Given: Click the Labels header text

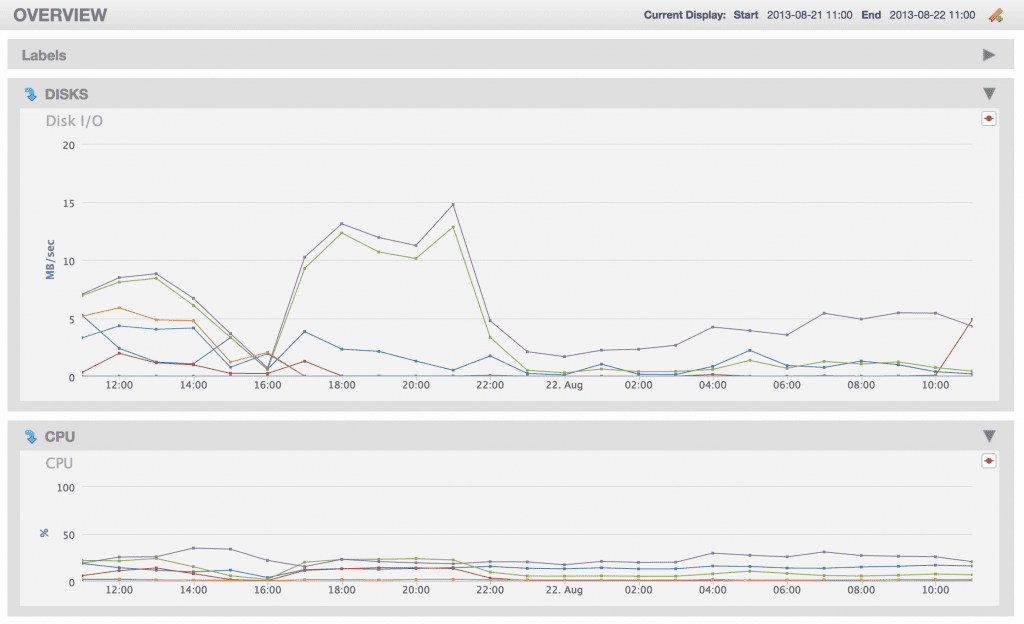Looking at the screenshot, I should (44, 55).
